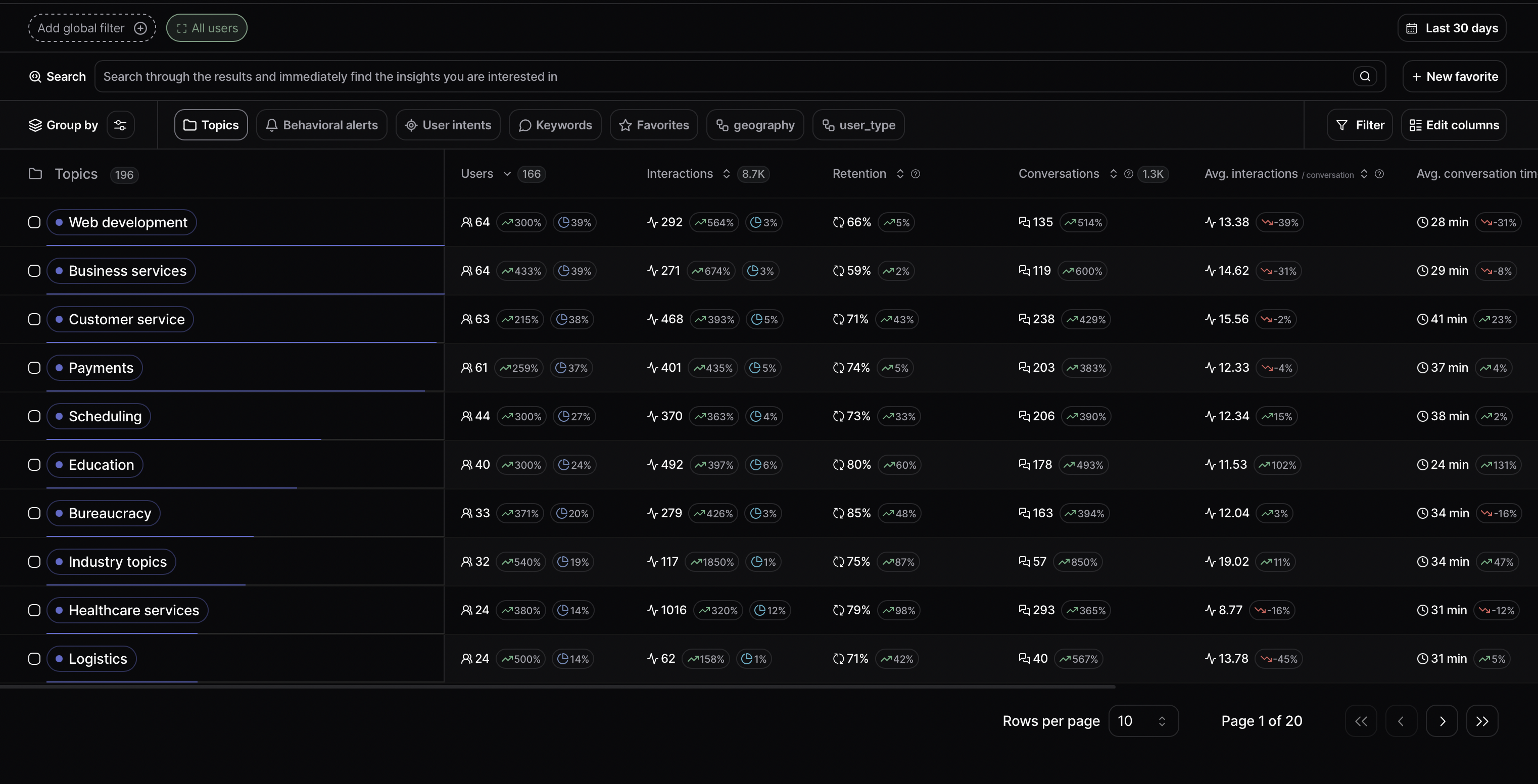Image resolution: width=1538 pixels, height=784 pixels.
Task: Click the Retention help question icon
Action: [x=916, y=174]
